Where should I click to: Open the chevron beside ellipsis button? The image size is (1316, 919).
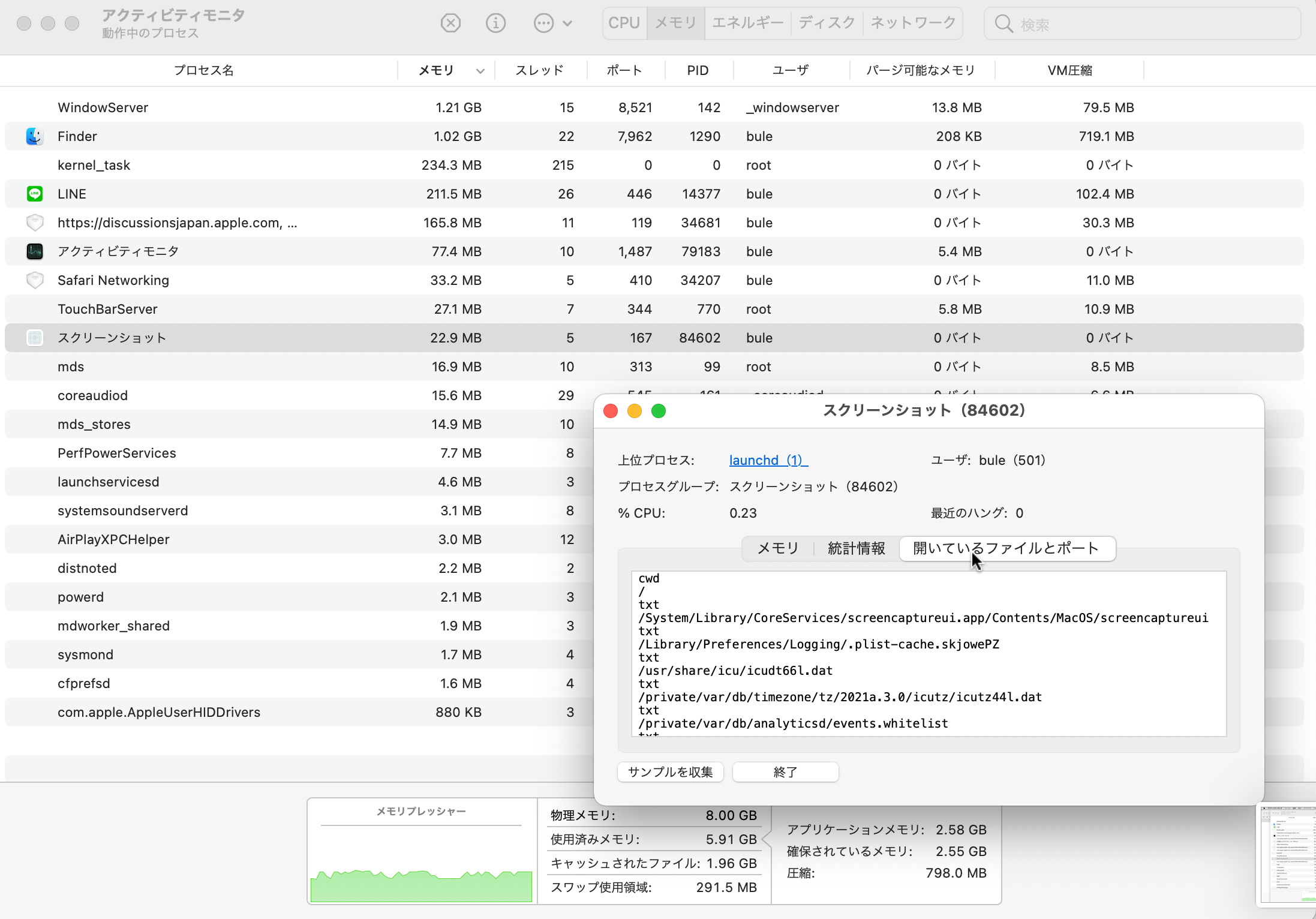coord(567,24)
